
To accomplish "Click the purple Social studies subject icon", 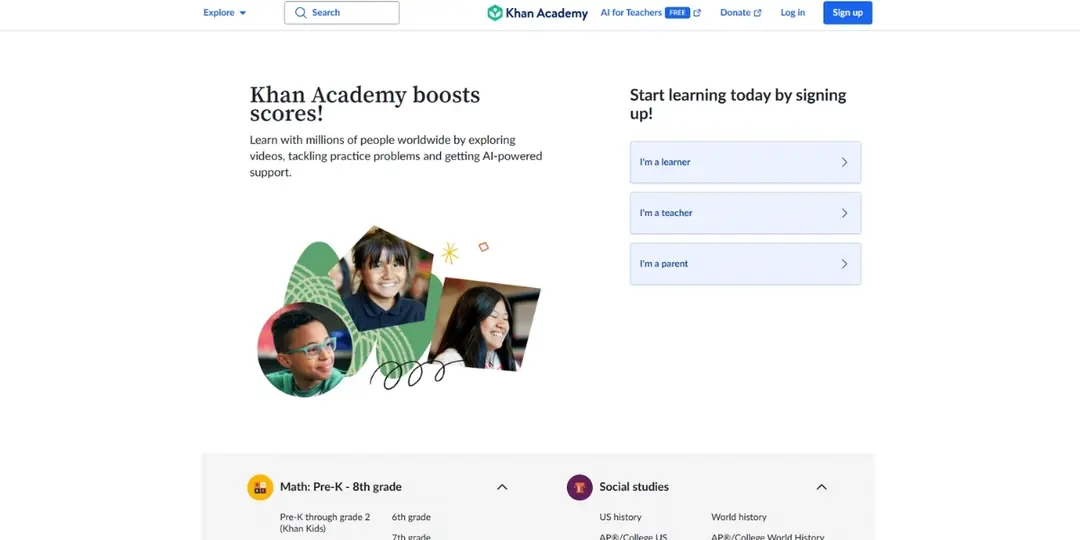I will click(580, 487).
